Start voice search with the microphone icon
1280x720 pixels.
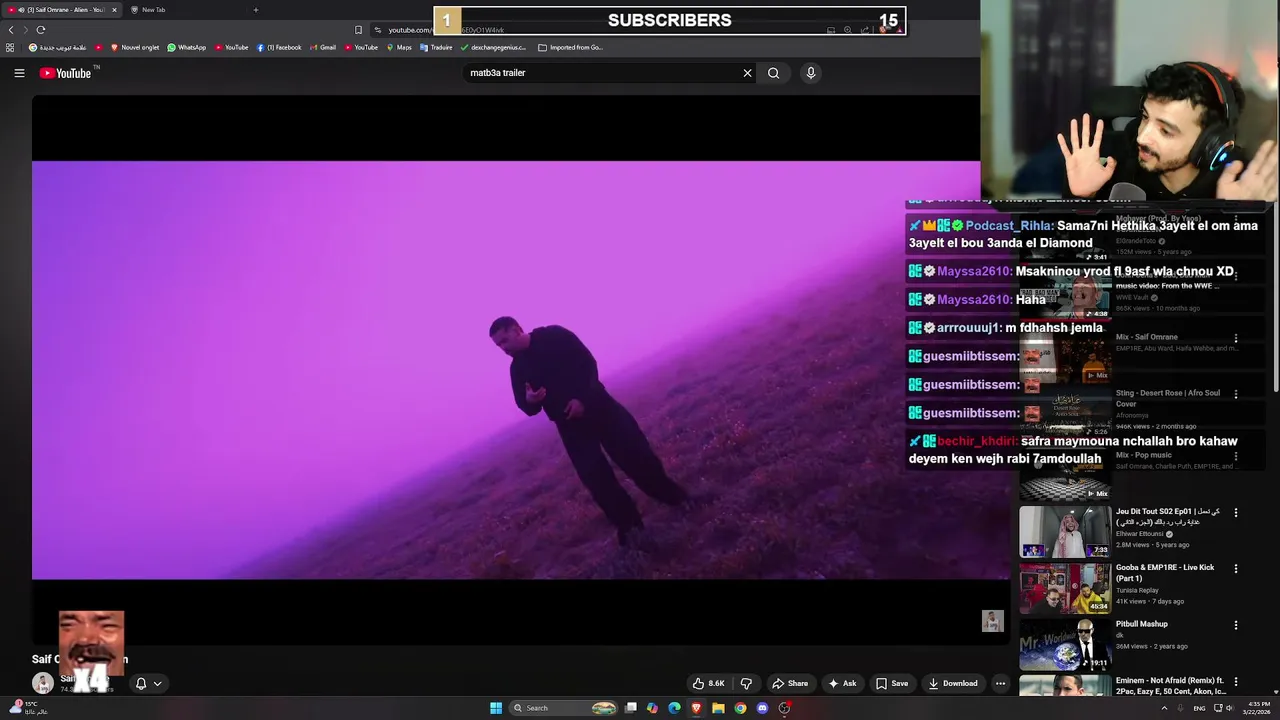pyautogui.click(x=811, y=73)
